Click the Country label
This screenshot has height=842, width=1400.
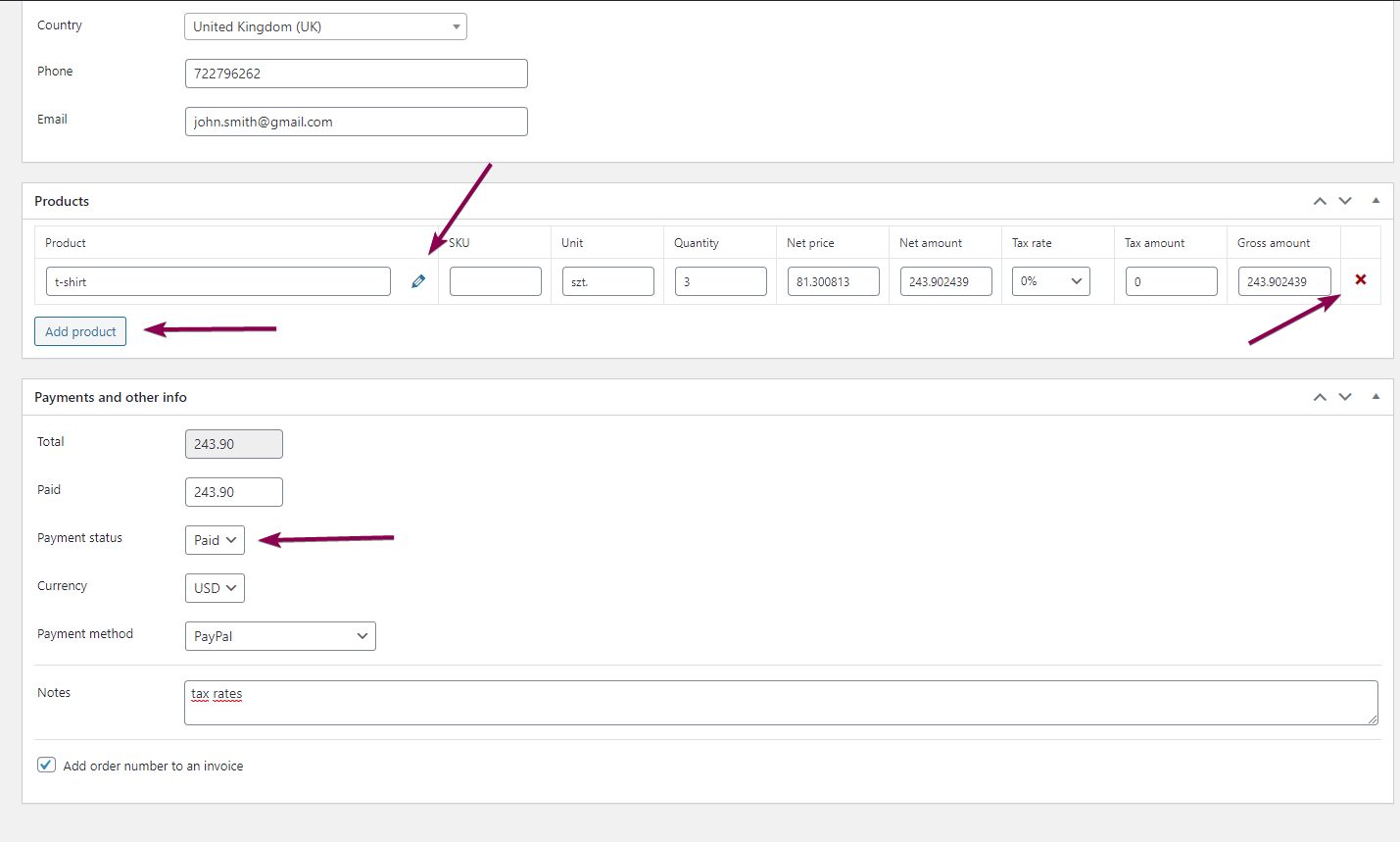[60, 25]
